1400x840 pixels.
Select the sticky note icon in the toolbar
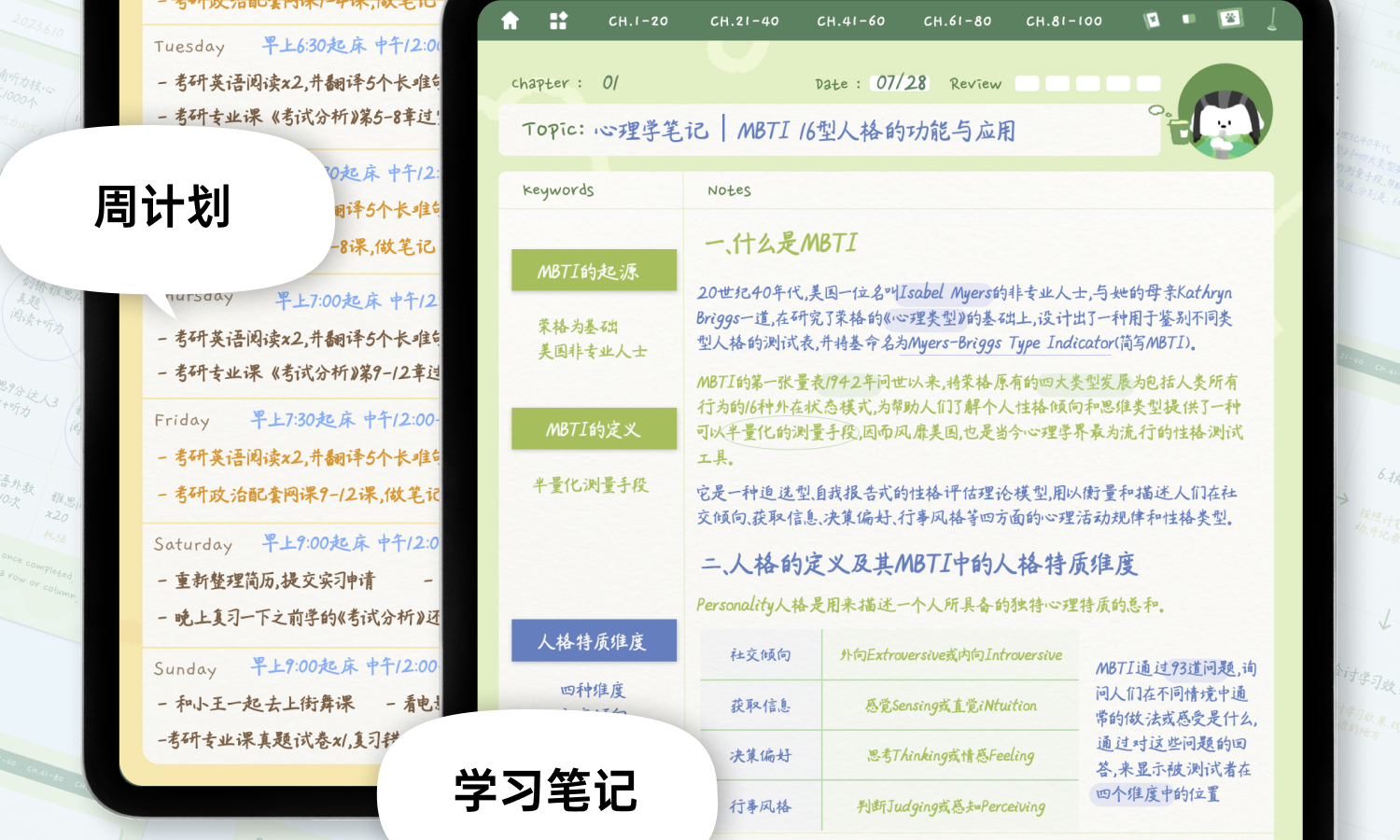(x=1151, y=20)
